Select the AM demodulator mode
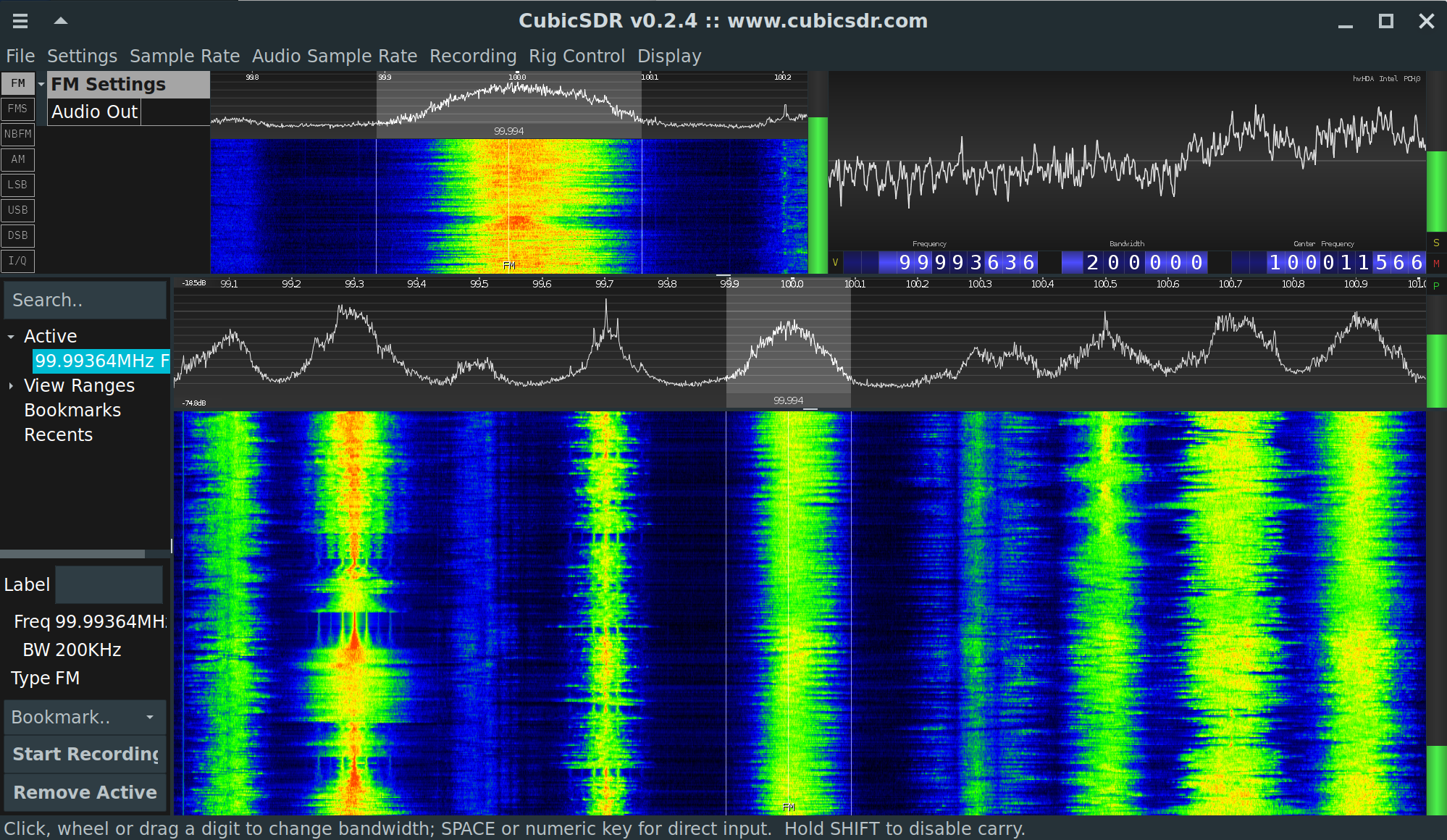Viewport: 1447px width, 840px height. click(18, 159)
